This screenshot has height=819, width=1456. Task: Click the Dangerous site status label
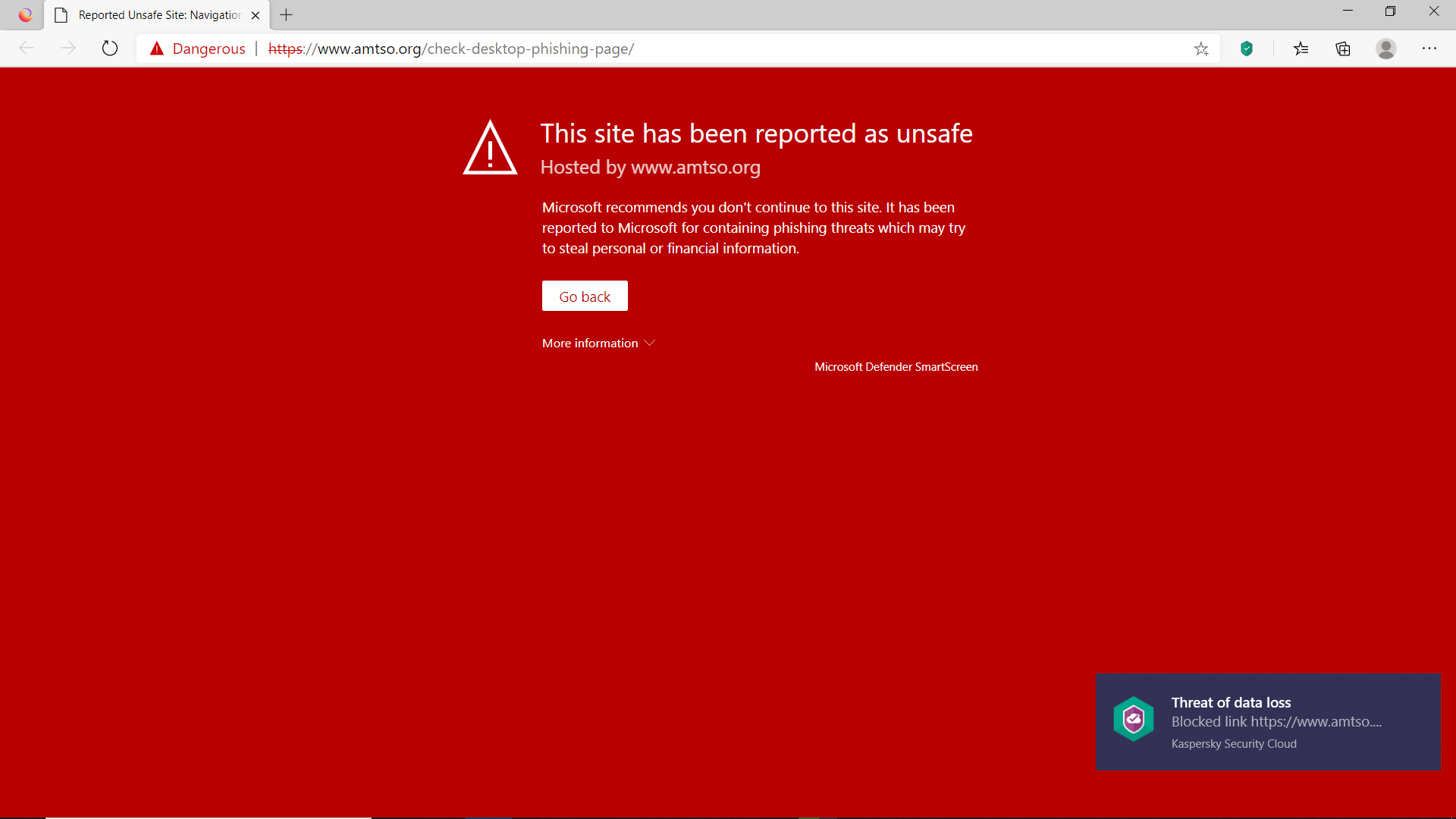coord(209,49)
